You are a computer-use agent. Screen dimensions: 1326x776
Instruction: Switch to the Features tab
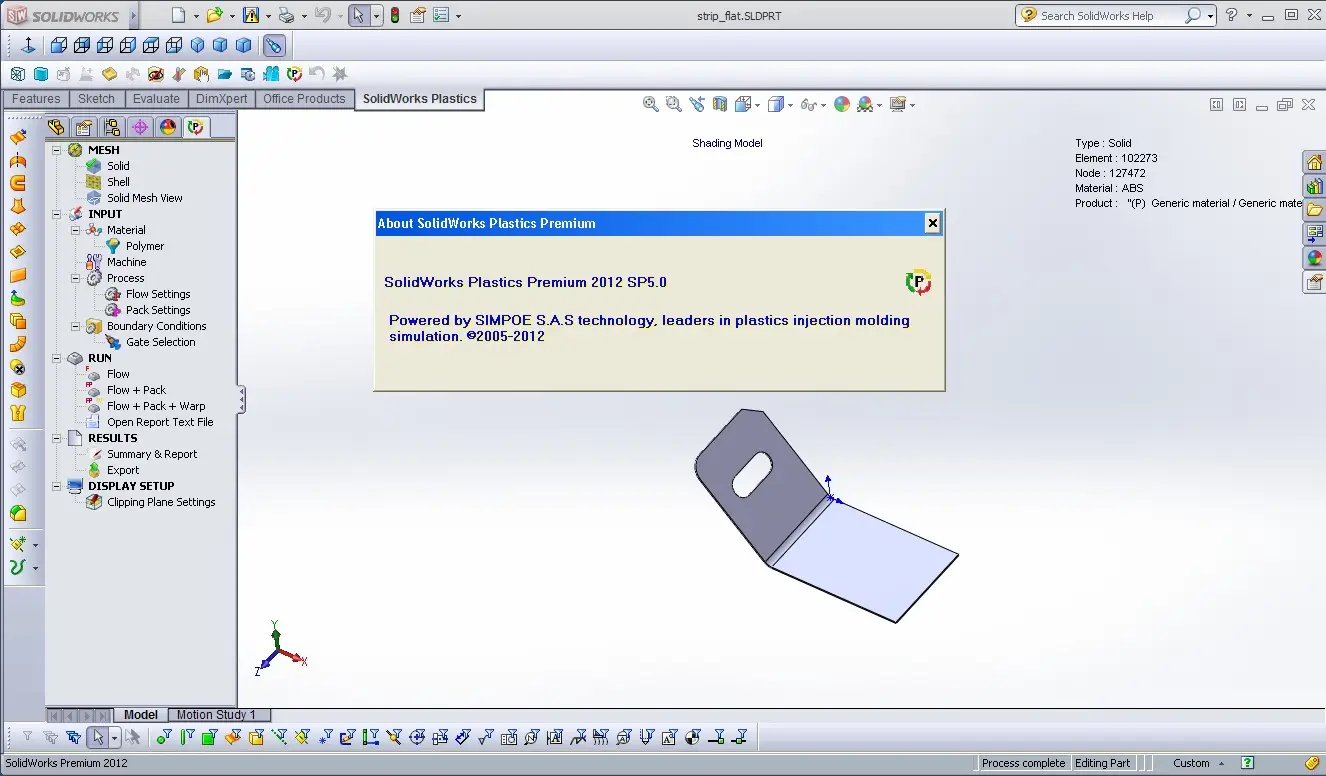coord(36,99)
